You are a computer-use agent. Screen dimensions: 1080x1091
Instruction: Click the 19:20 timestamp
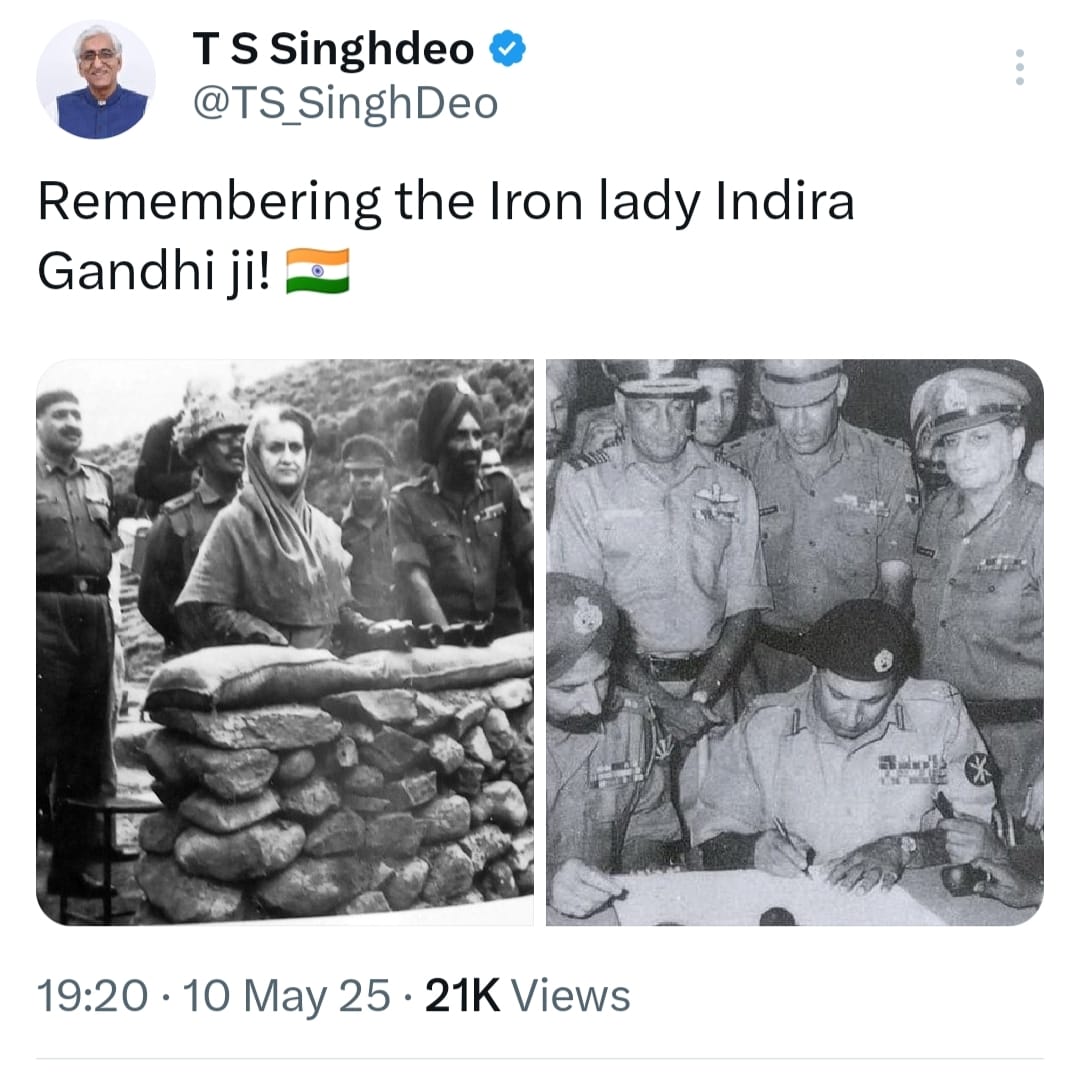click(x=93, y=996)
